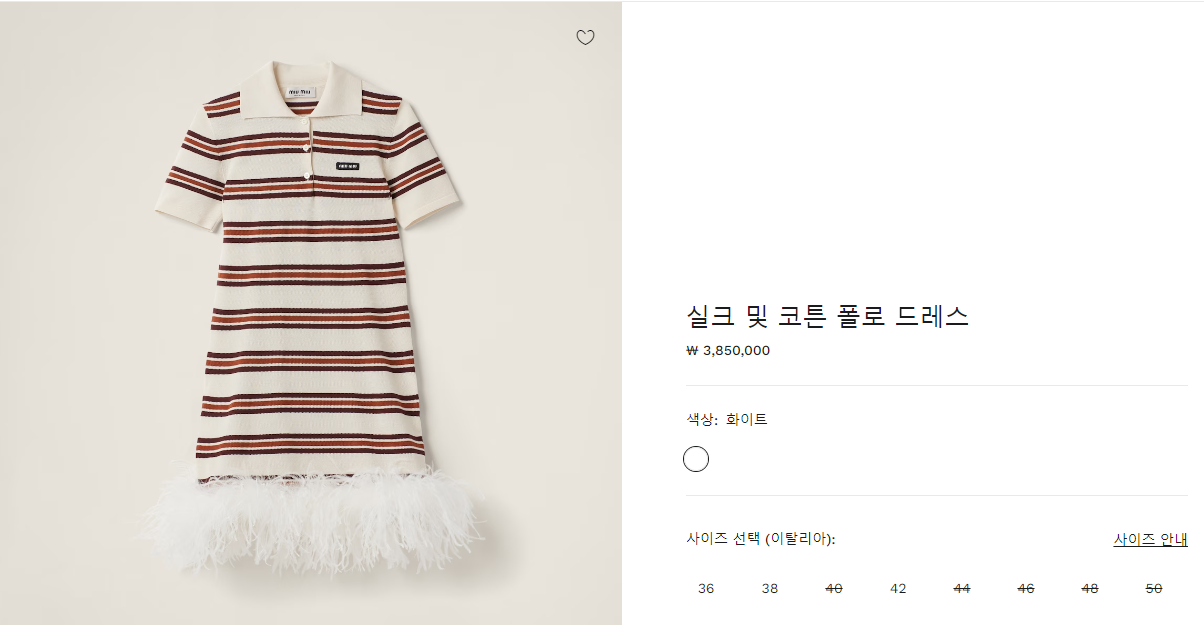The image size is (1204, 625).
Task: Click the 사이즈 선택 (이탈리아) label
Action: click(x=760, y=539)
